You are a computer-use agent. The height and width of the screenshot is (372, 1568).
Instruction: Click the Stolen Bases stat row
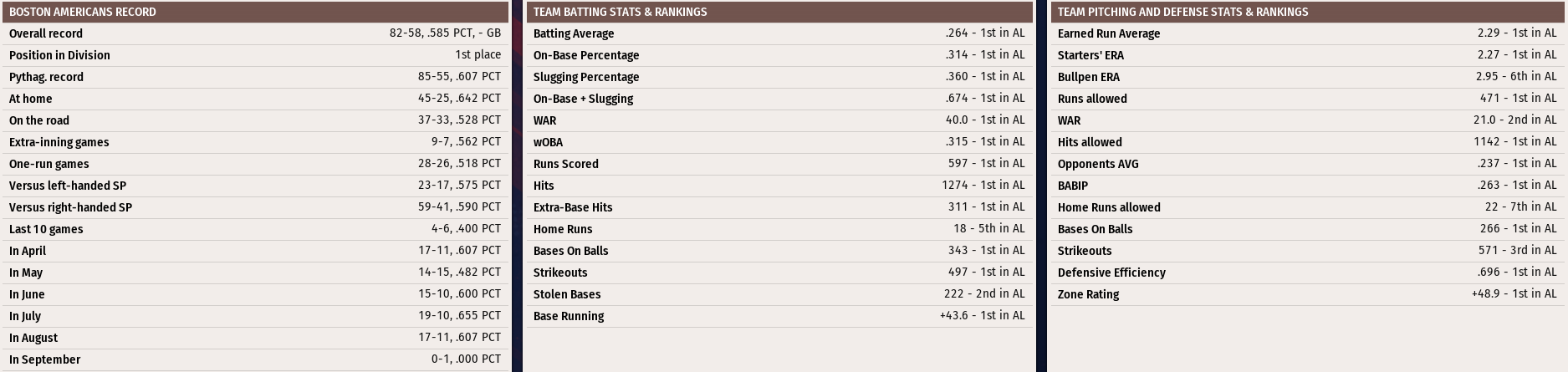(779, 294)
